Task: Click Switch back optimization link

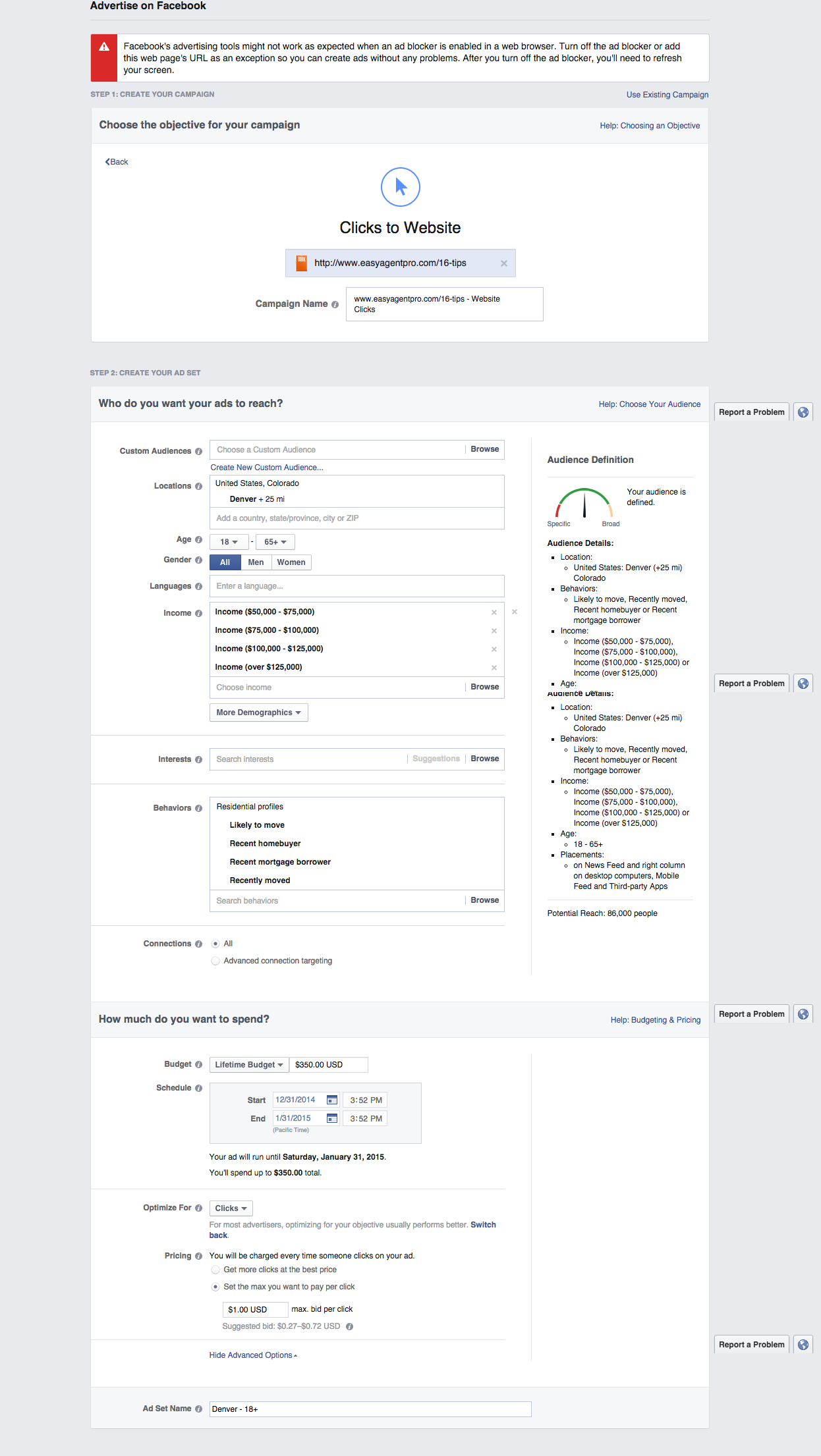Action: pos(483,1225)
